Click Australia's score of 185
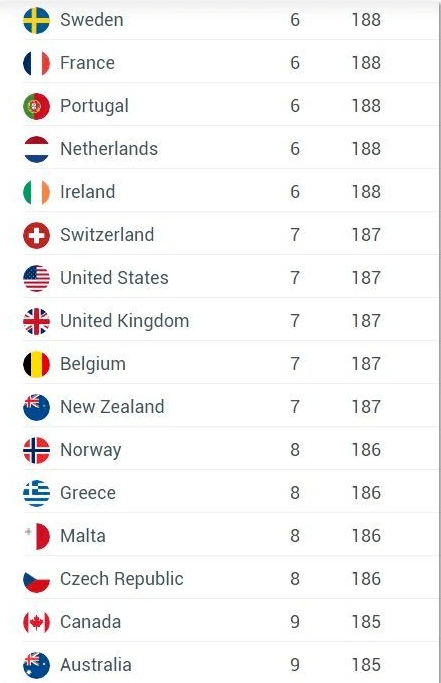Image resolution: width=441 pixels, height=683 pixels. click(366, 665)
